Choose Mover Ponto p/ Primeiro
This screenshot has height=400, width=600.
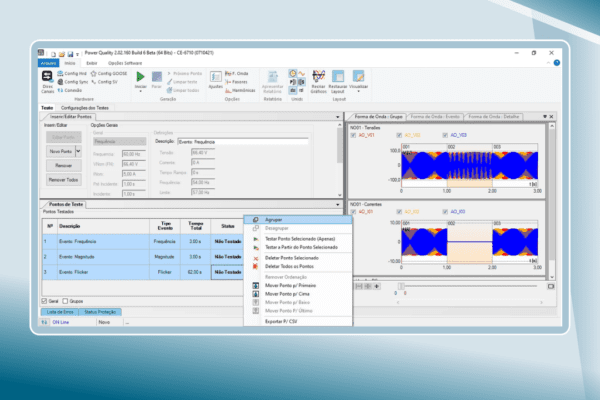(298, 286)
